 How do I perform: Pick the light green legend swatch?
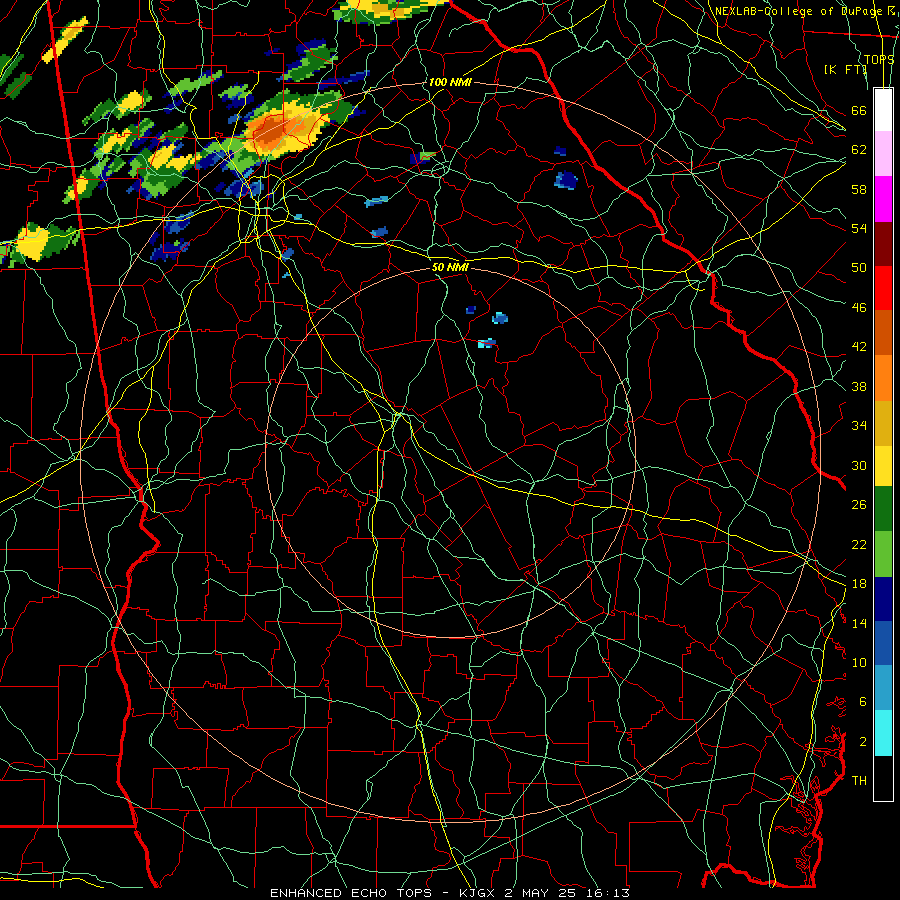883,553
